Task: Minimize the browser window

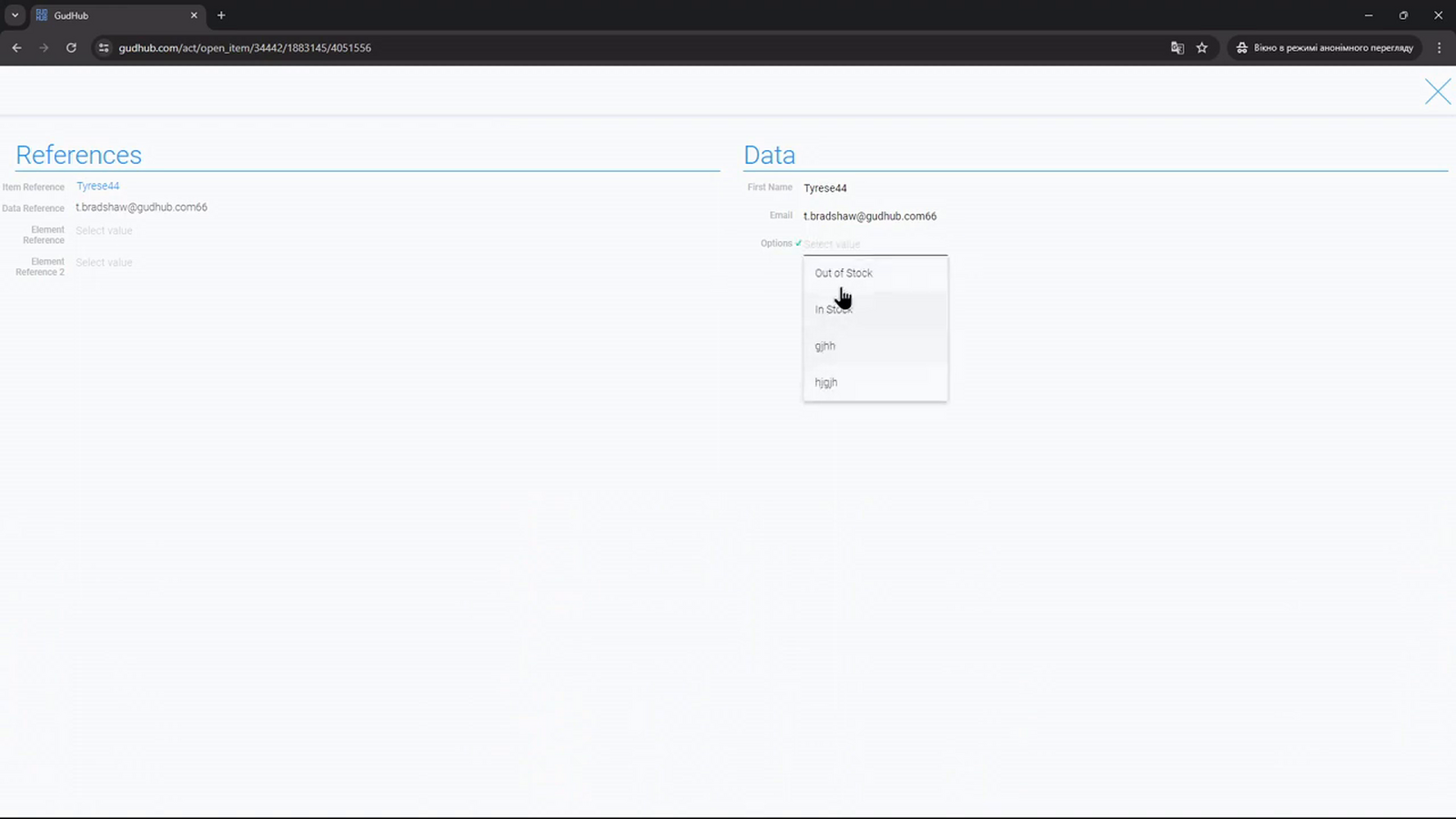Action: click(x=1369, y=15)
